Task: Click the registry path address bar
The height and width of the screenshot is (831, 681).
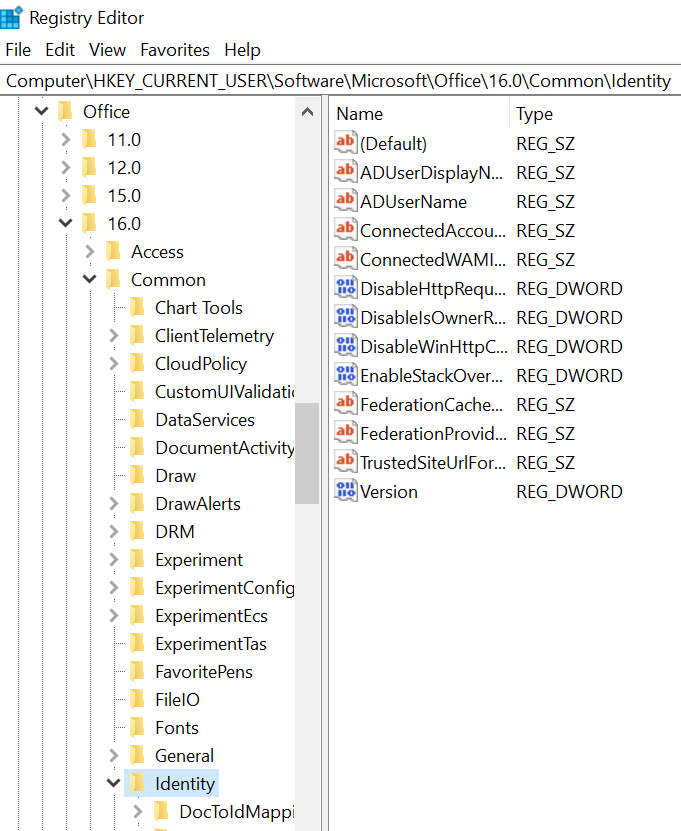Action: click(x=340, y=81)
